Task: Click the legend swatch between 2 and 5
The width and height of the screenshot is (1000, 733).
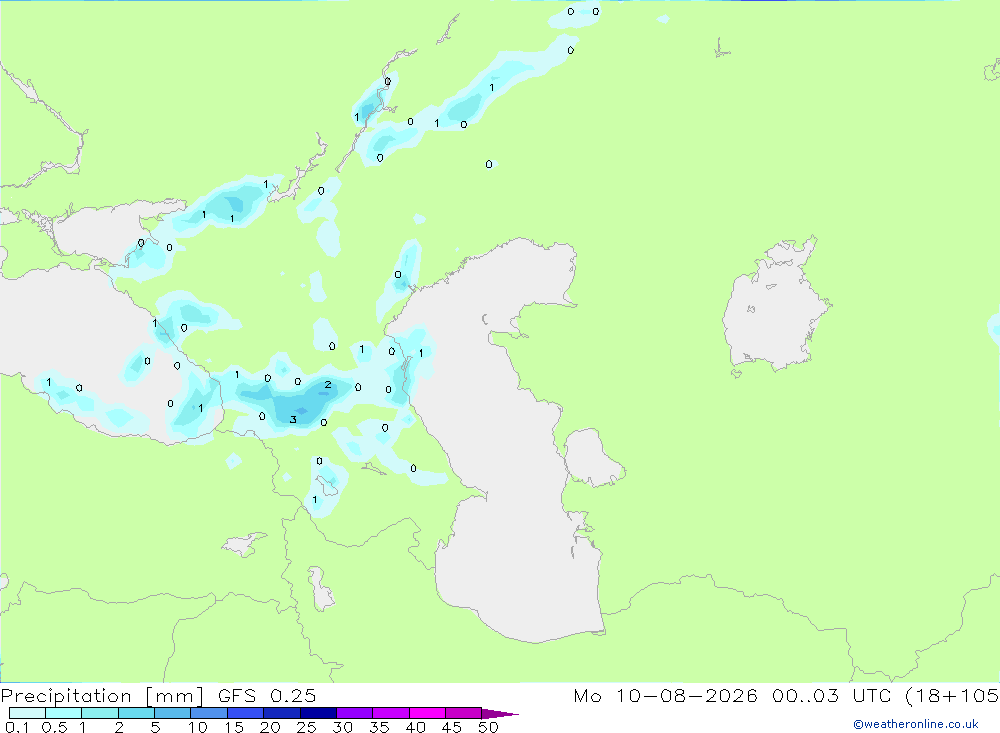Action: [x=136, y=713]
